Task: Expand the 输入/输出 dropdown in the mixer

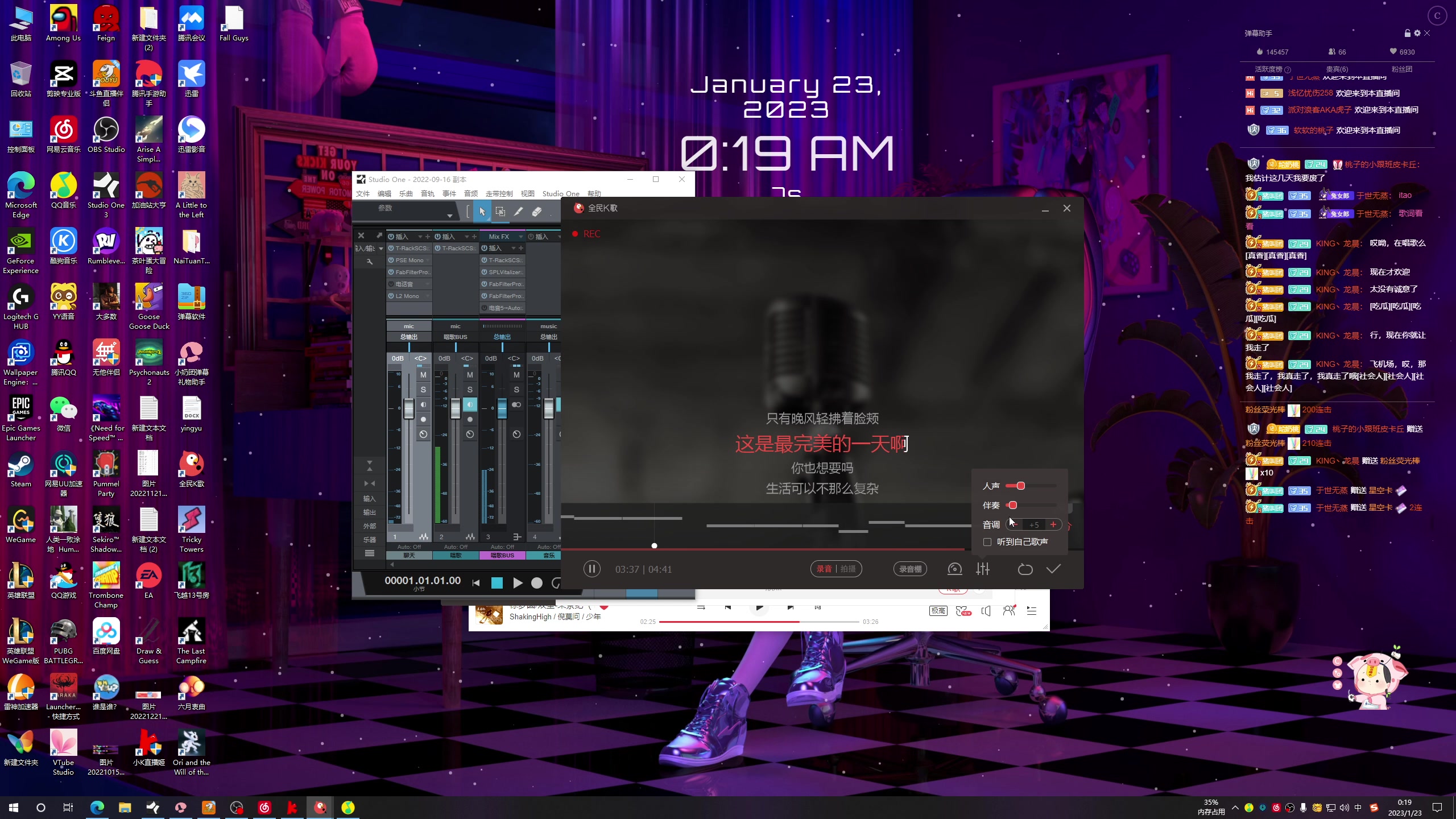Action: 381,249
